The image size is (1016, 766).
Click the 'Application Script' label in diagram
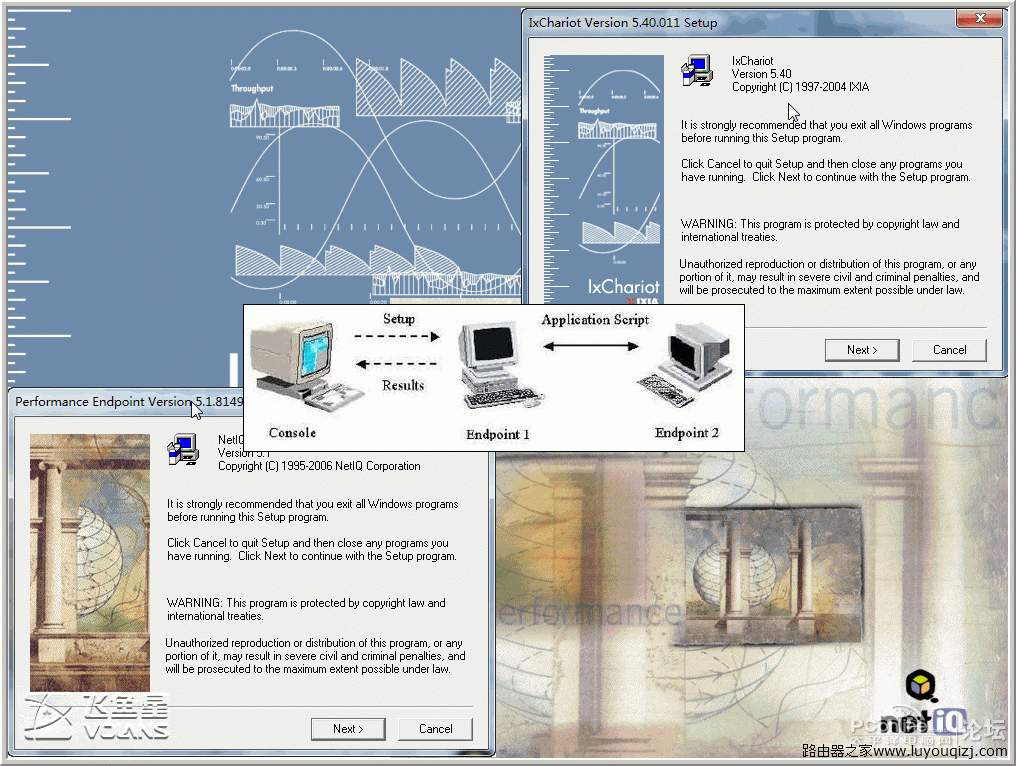595,319
